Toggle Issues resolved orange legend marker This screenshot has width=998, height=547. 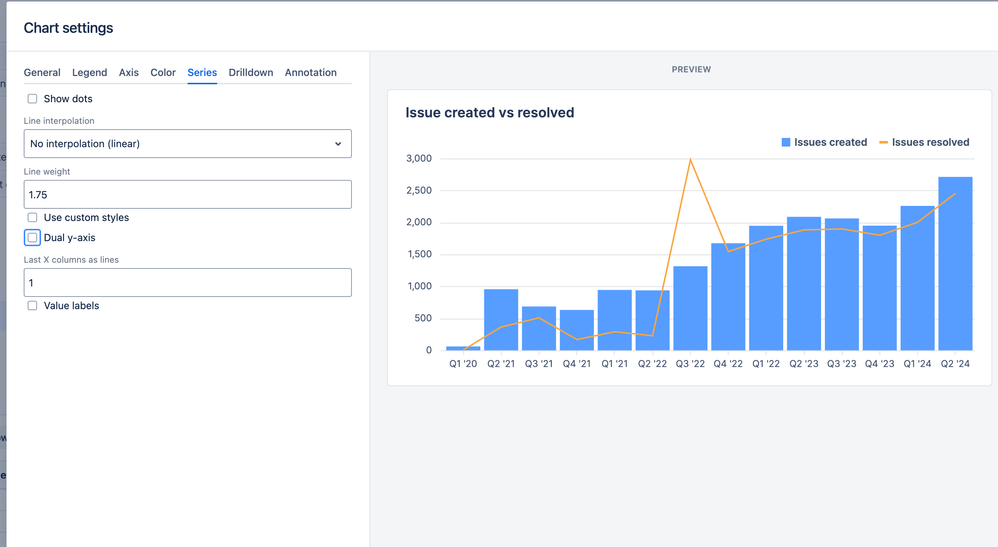883,143
